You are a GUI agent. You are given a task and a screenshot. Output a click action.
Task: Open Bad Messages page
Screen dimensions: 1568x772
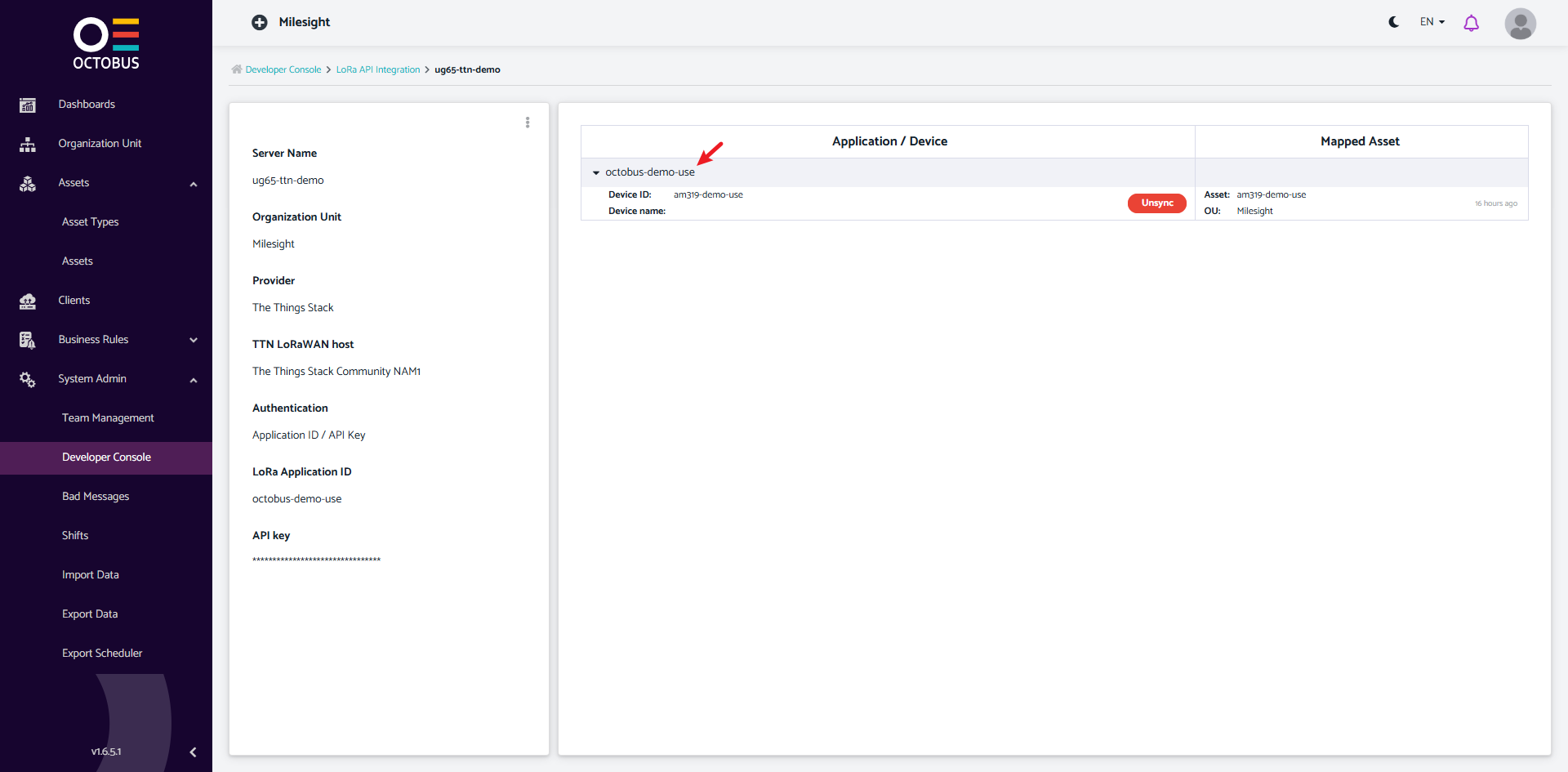pos(96,497)
